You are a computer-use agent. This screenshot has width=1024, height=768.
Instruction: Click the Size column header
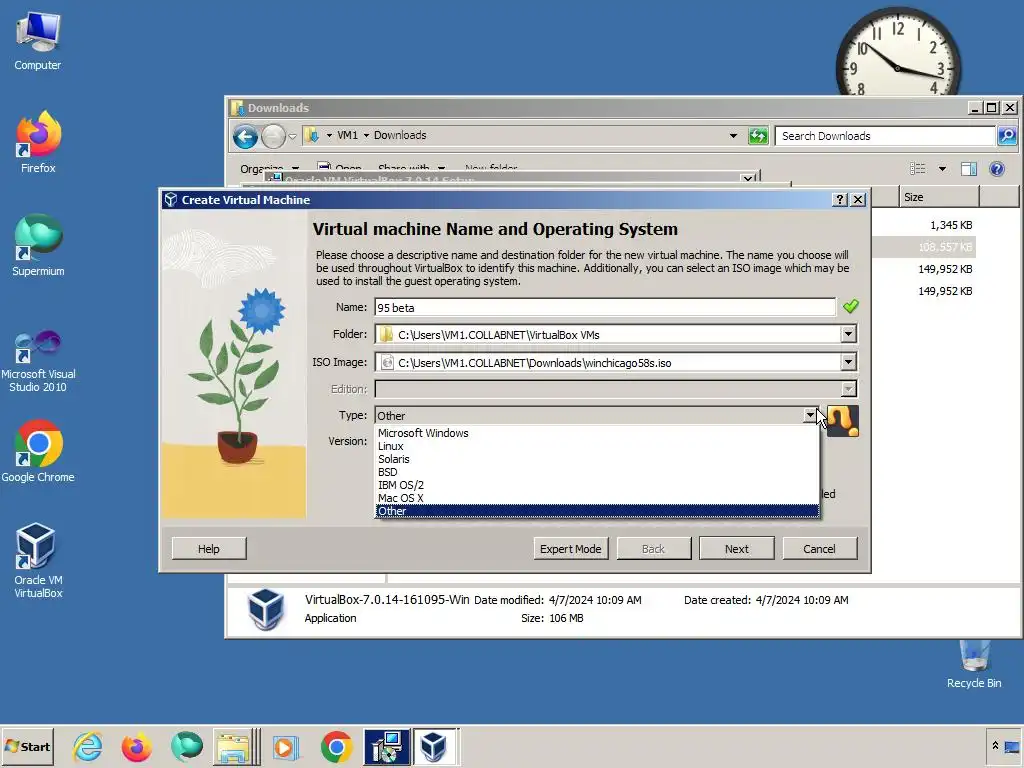coord(939,197)
